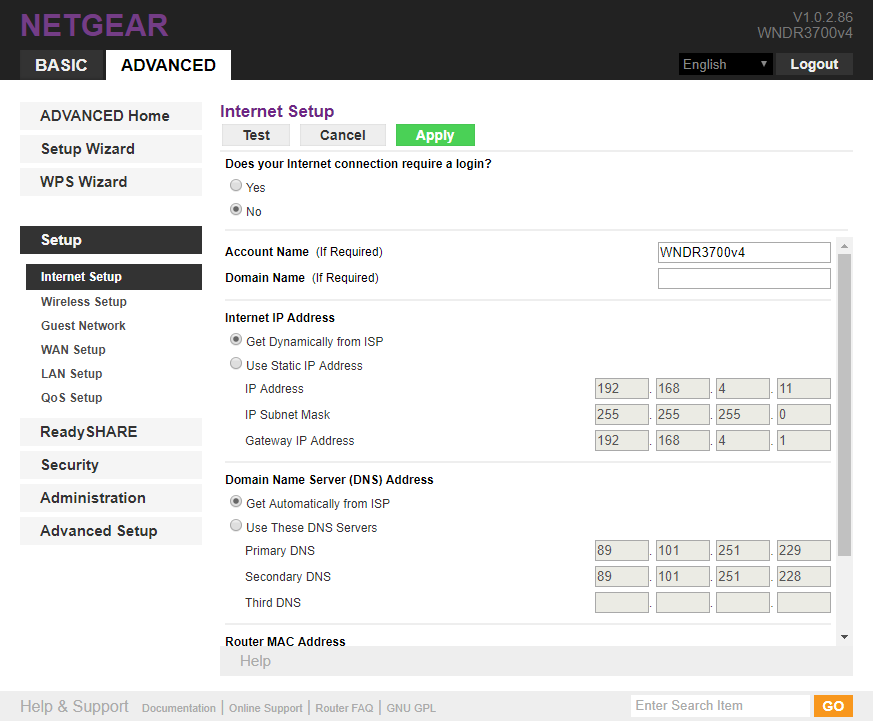873x721 pixels.
Task: Click Third DNS first octet field
Action: (621, 602)
